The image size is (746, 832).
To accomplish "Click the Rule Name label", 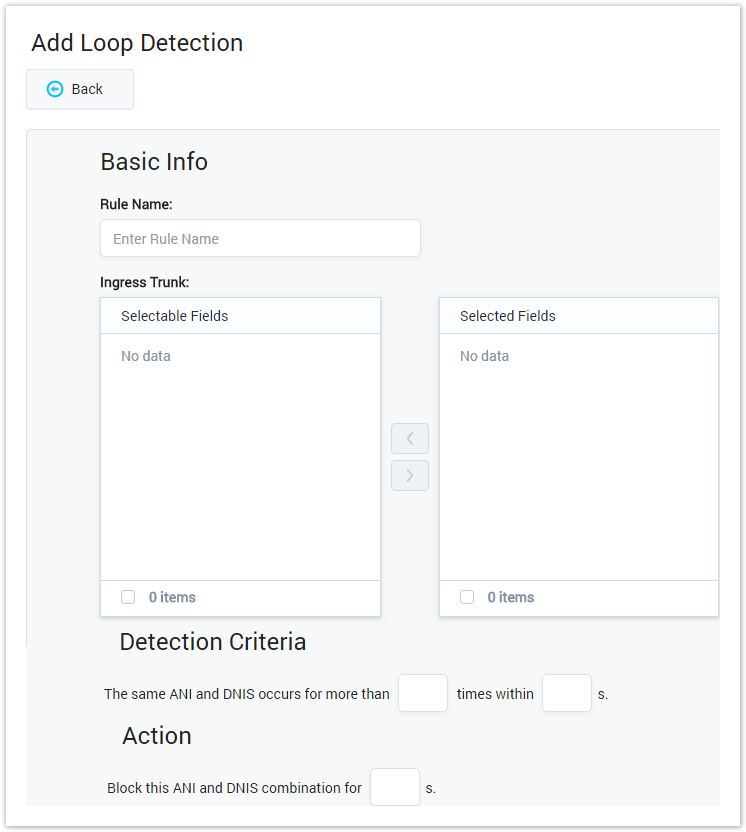I will point(136,204).
